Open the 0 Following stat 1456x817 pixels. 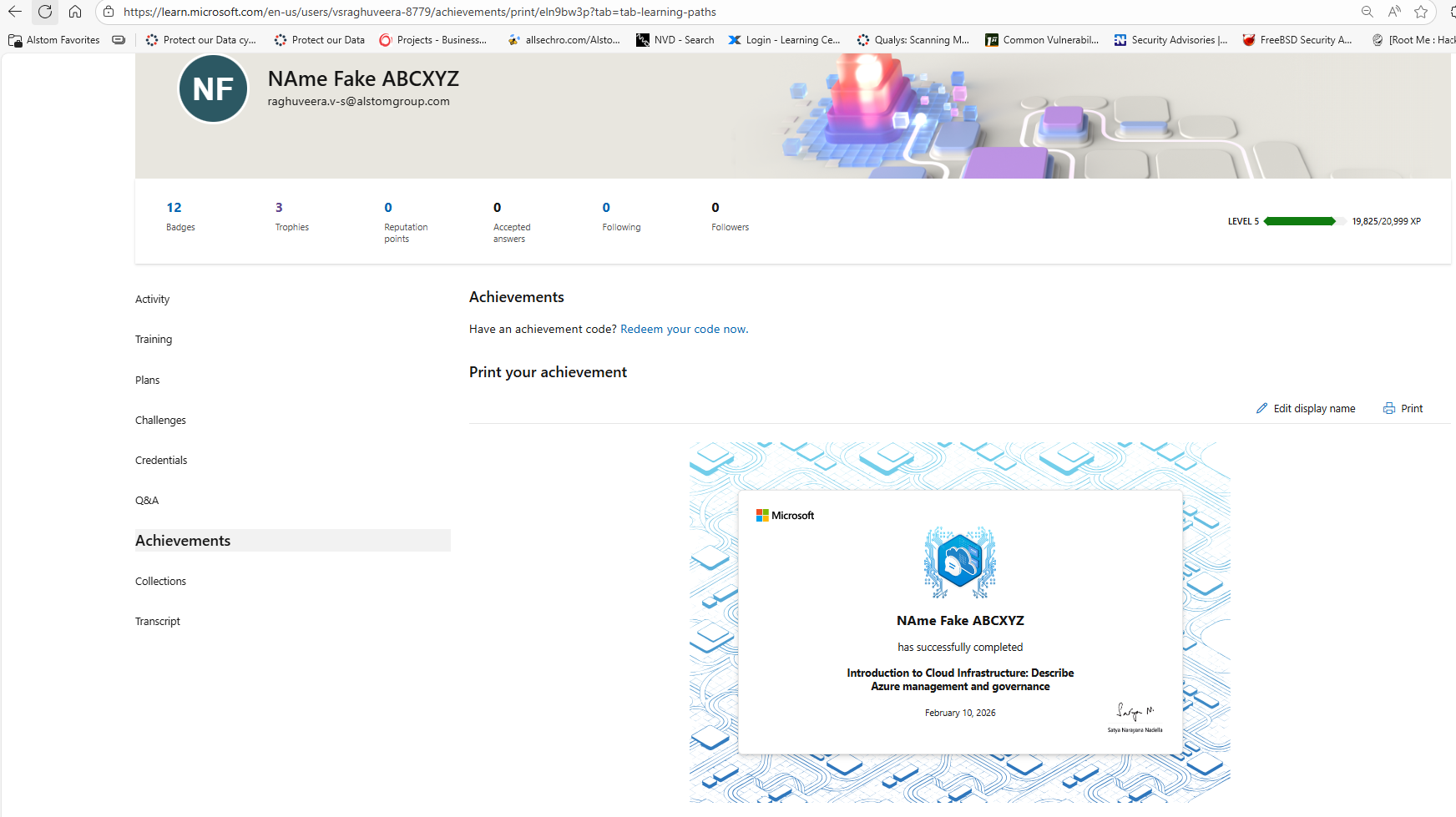622,216
